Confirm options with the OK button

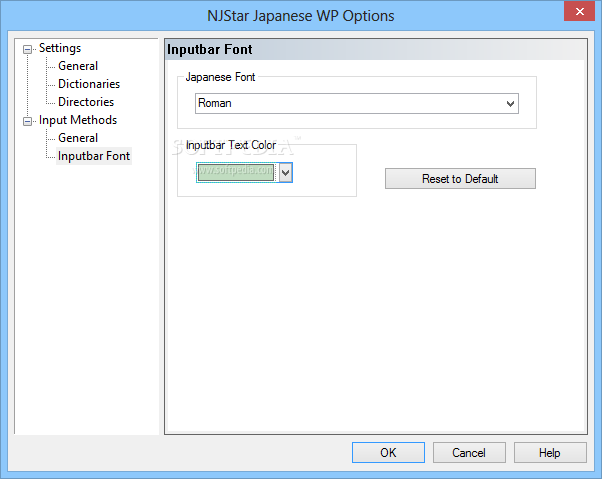[x=388, y=453]
